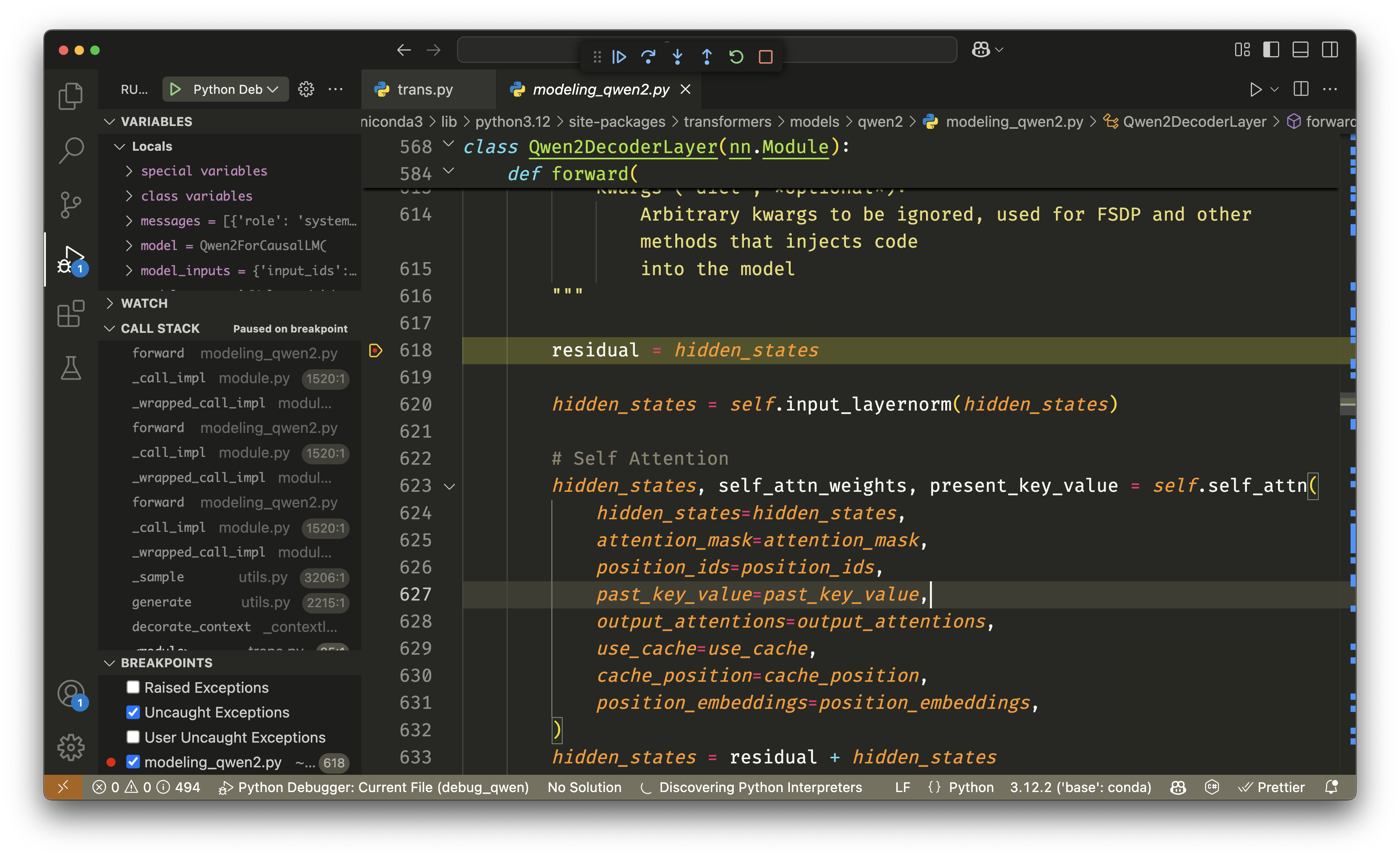Image resolution: width=1400 pixels, height=858 pixels.
Task: Disable Uncaught Exceptions breakpoint
Action: click(x=133, y=712)
